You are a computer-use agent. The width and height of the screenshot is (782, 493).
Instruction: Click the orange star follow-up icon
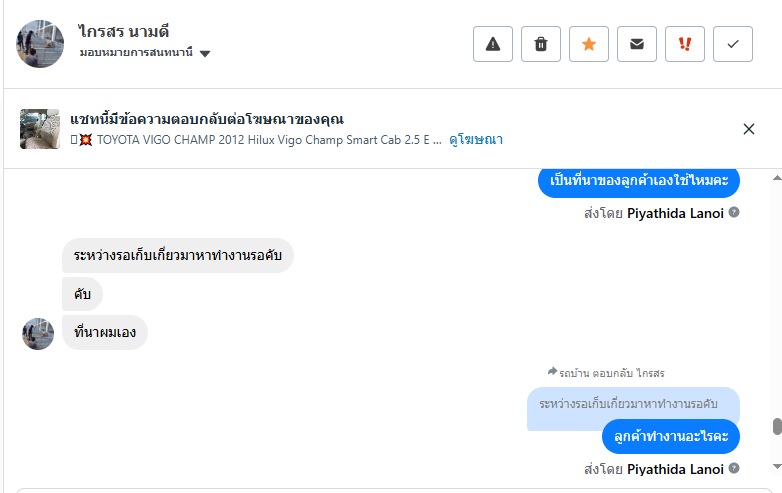click(588, 44)
